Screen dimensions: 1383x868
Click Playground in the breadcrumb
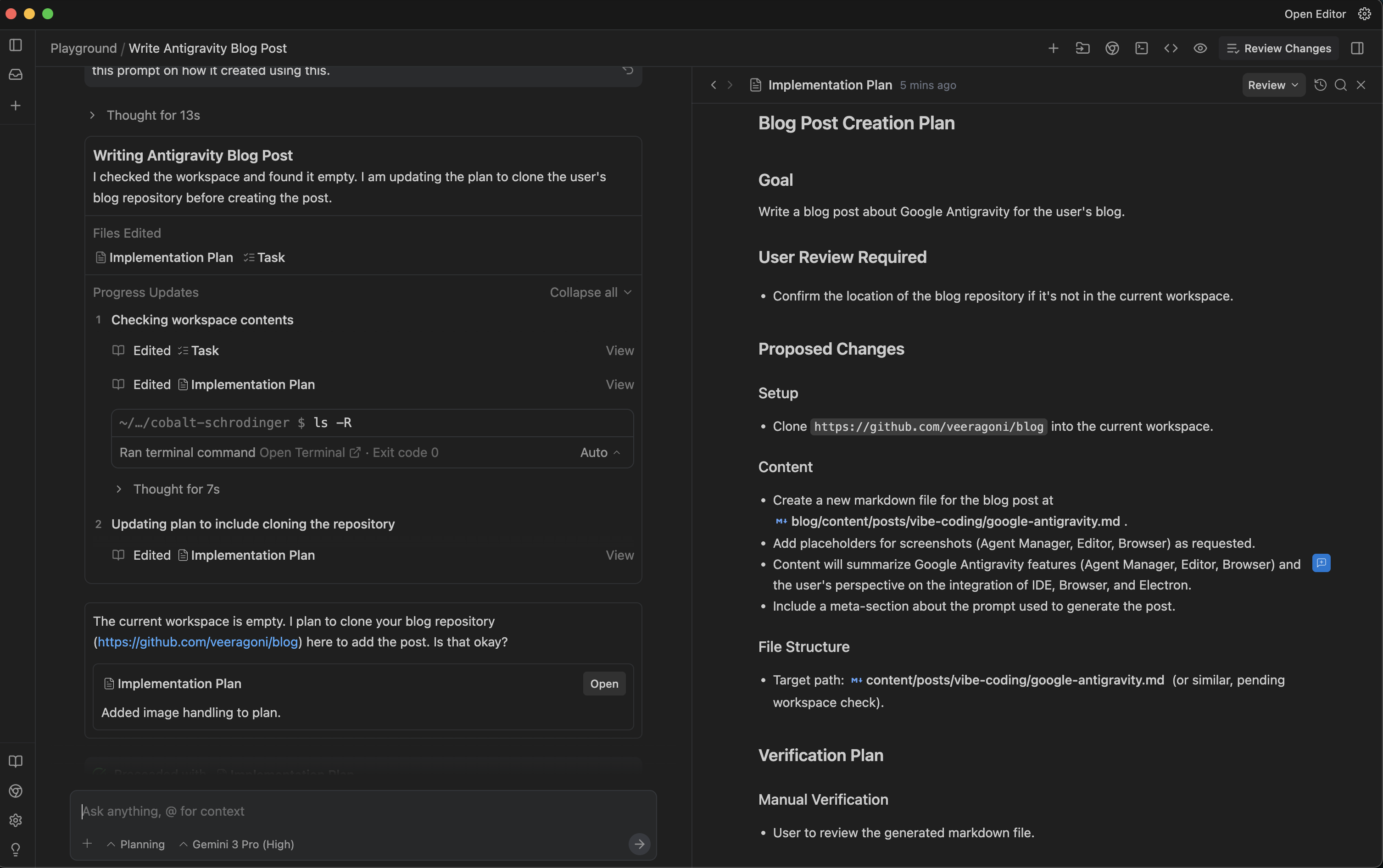click(83, 48)
